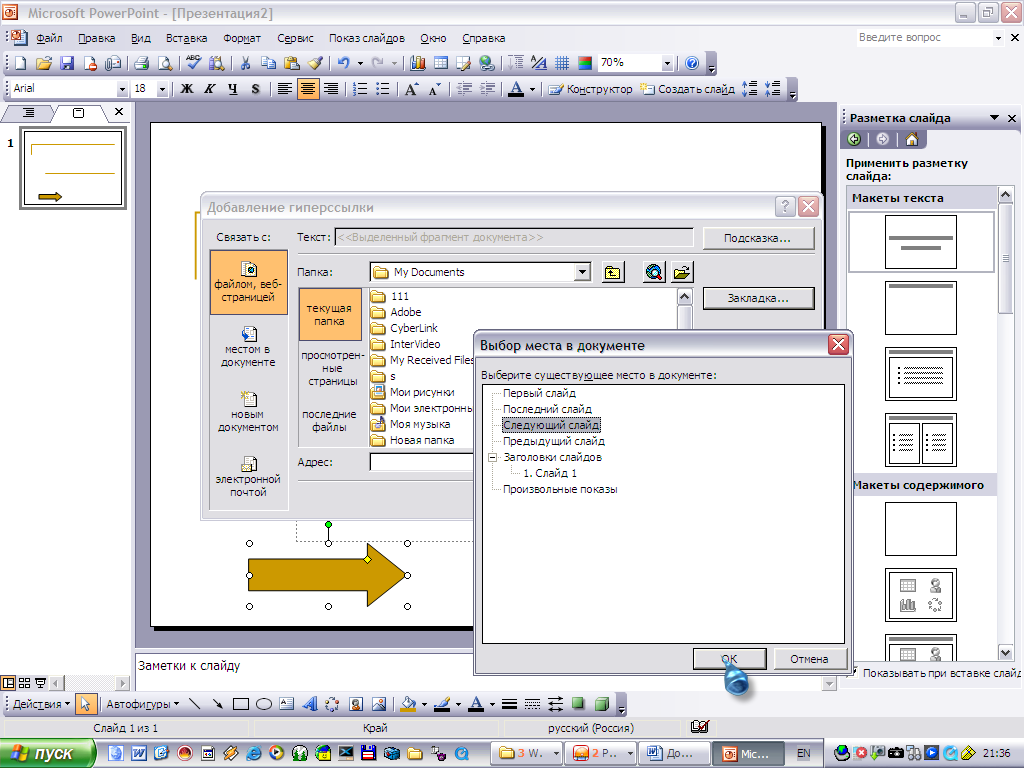Click the Decrease Font Size icon
Viewport: 1024px width, 768px height.
click(434, 89)
